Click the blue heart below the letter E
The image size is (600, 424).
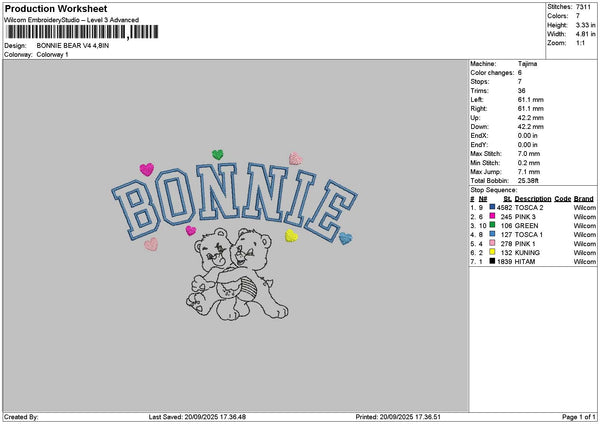345,238
